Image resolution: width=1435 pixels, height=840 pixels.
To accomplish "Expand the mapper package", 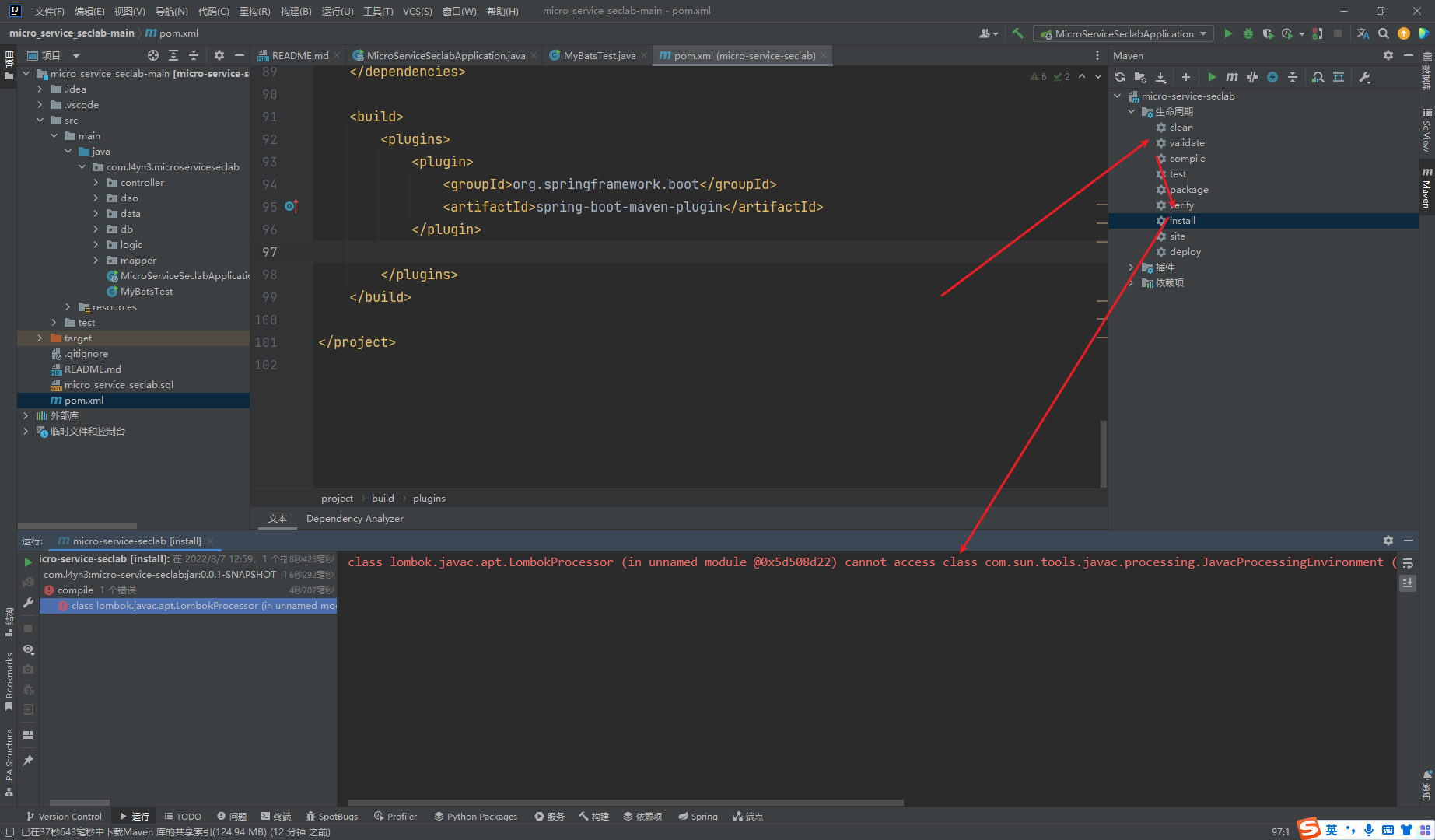I will [96, 261].
